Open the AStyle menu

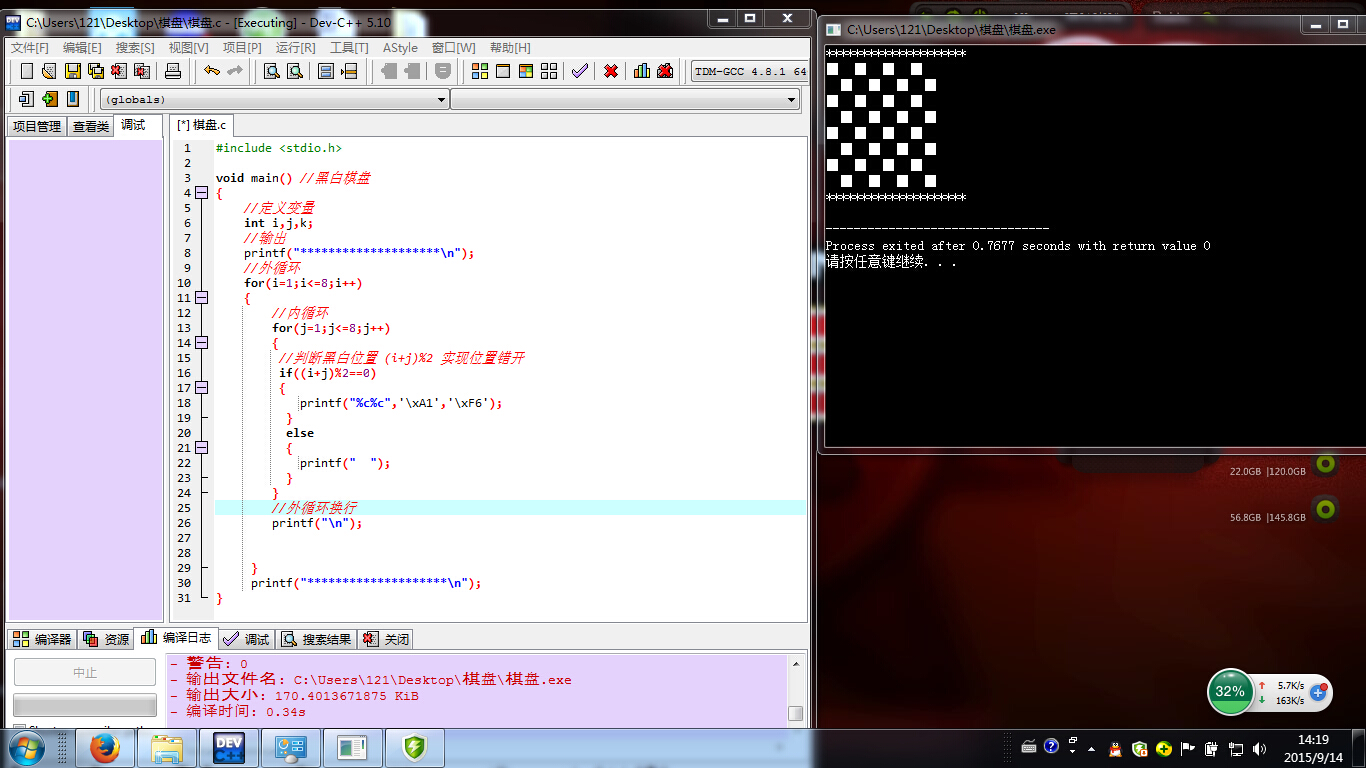tap(400, 47)
